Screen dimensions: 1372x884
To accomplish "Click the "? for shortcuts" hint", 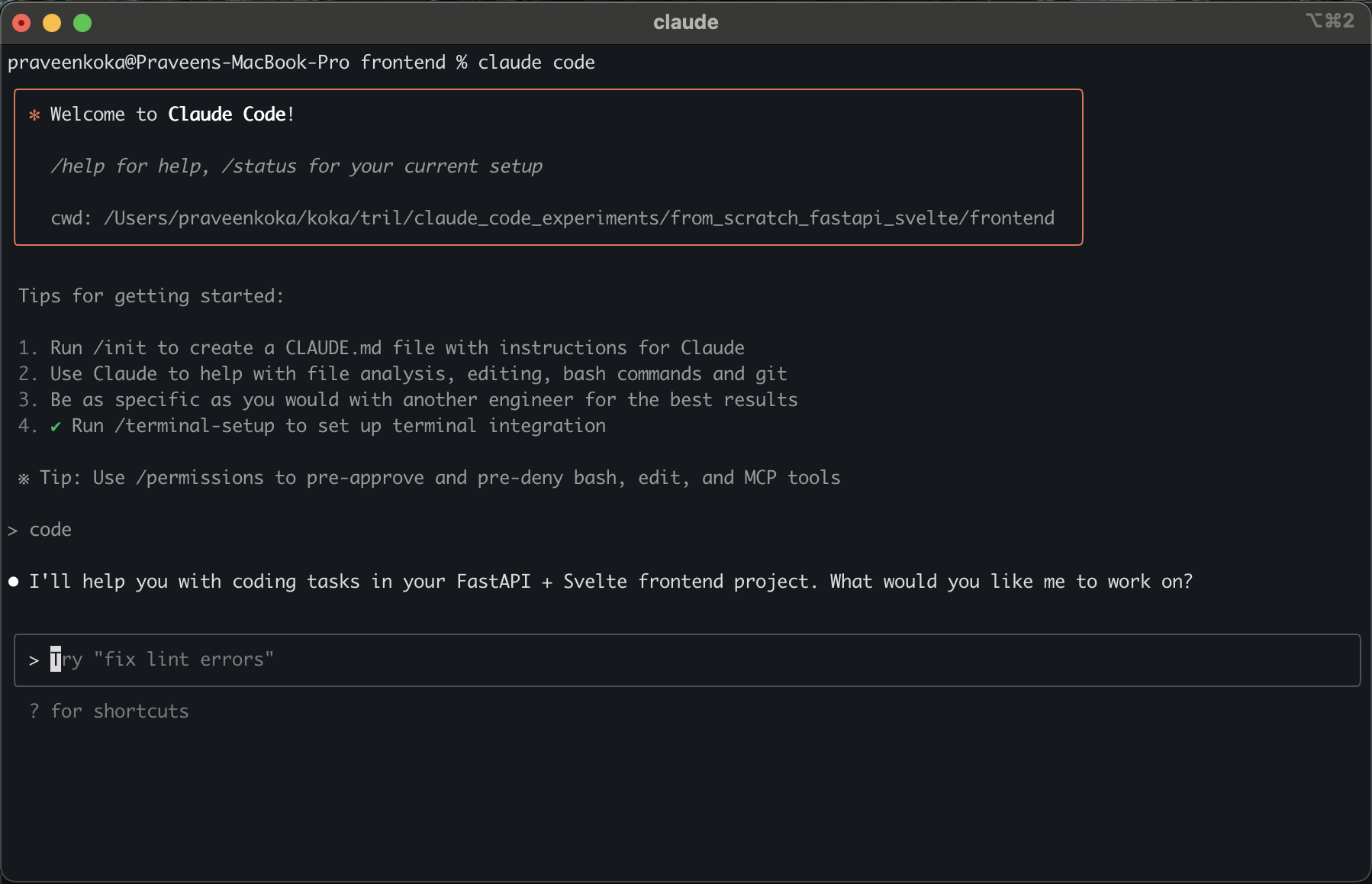I will [x=109, y=711].
